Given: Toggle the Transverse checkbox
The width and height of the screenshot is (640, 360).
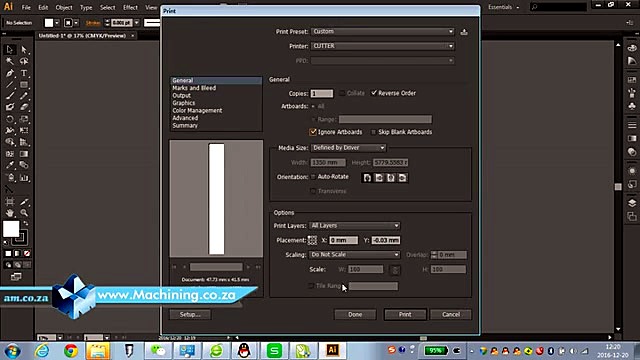Looking at the screenshot, I should 313,191.
